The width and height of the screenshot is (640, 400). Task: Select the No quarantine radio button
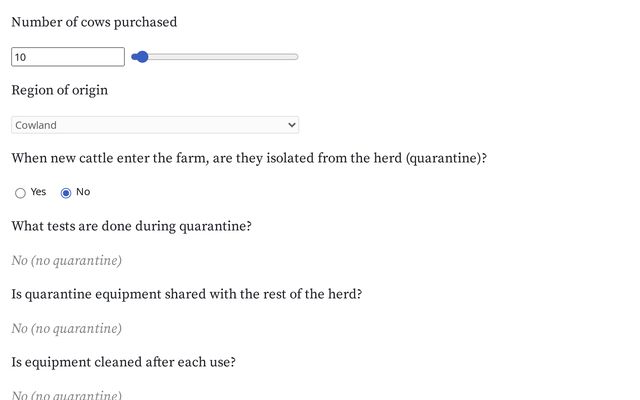coord(66,193)
